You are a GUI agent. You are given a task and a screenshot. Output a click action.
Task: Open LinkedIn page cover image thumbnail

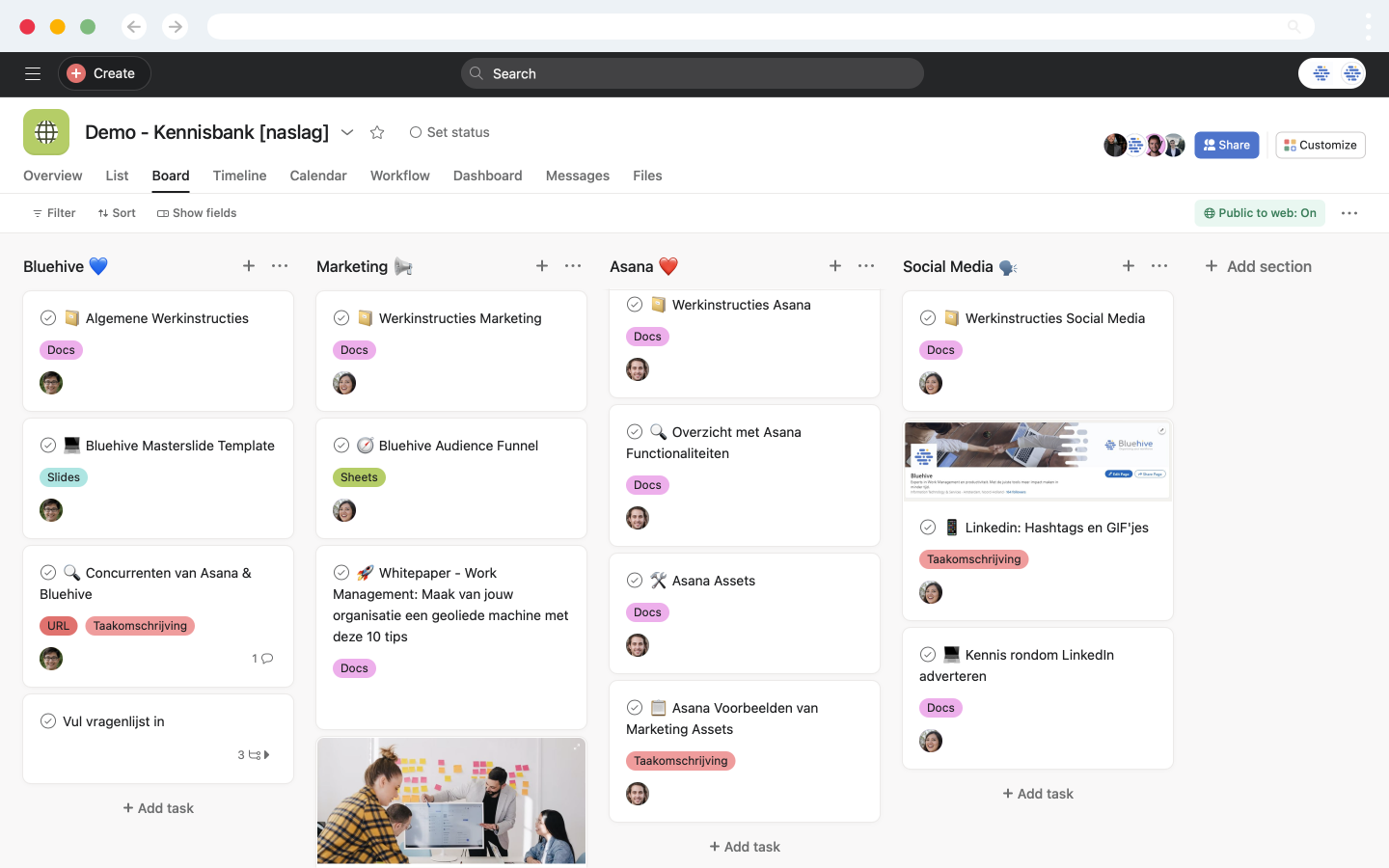point(1038,460)
